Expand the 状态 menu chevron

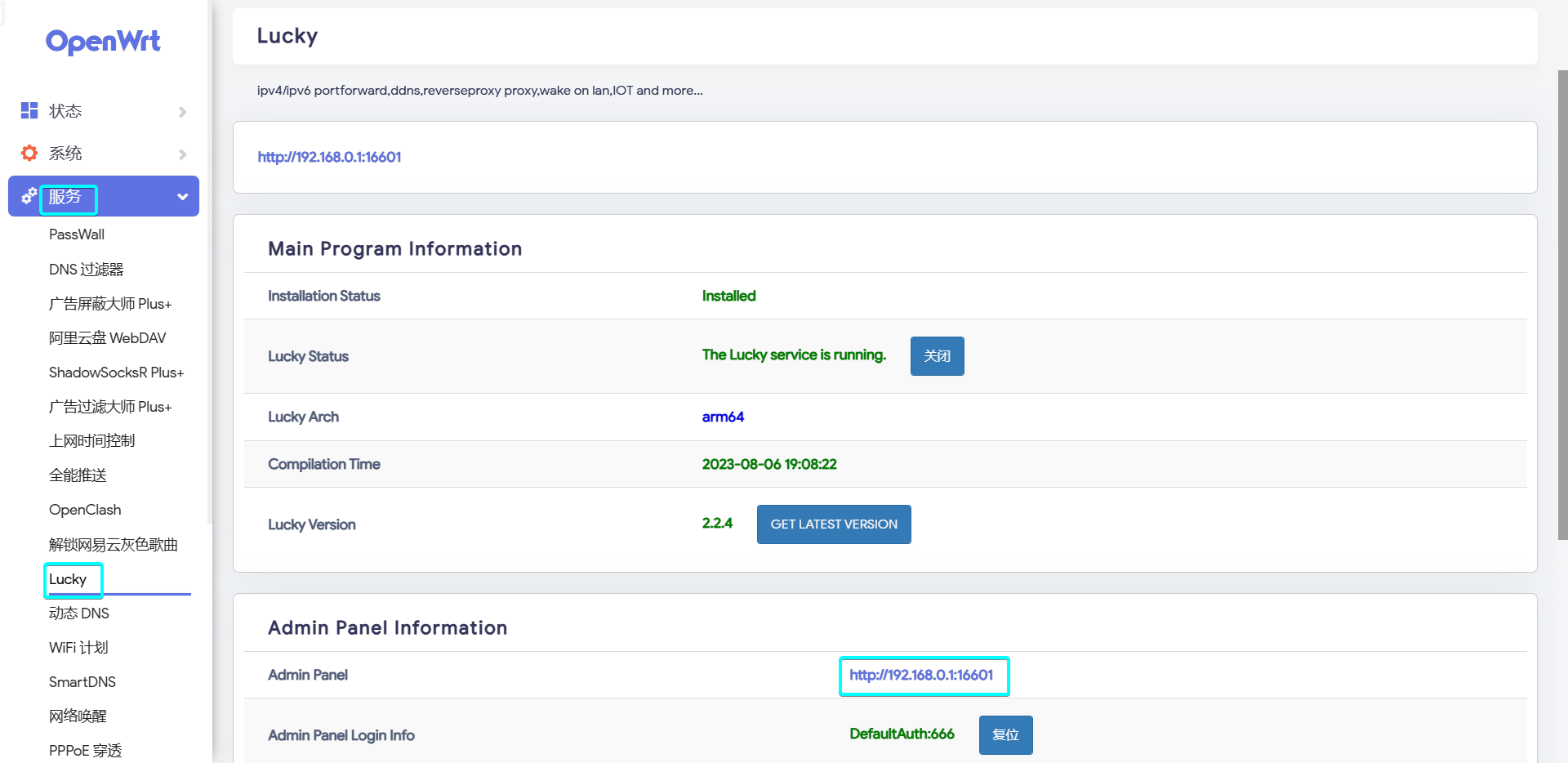(x=182, y=111)
